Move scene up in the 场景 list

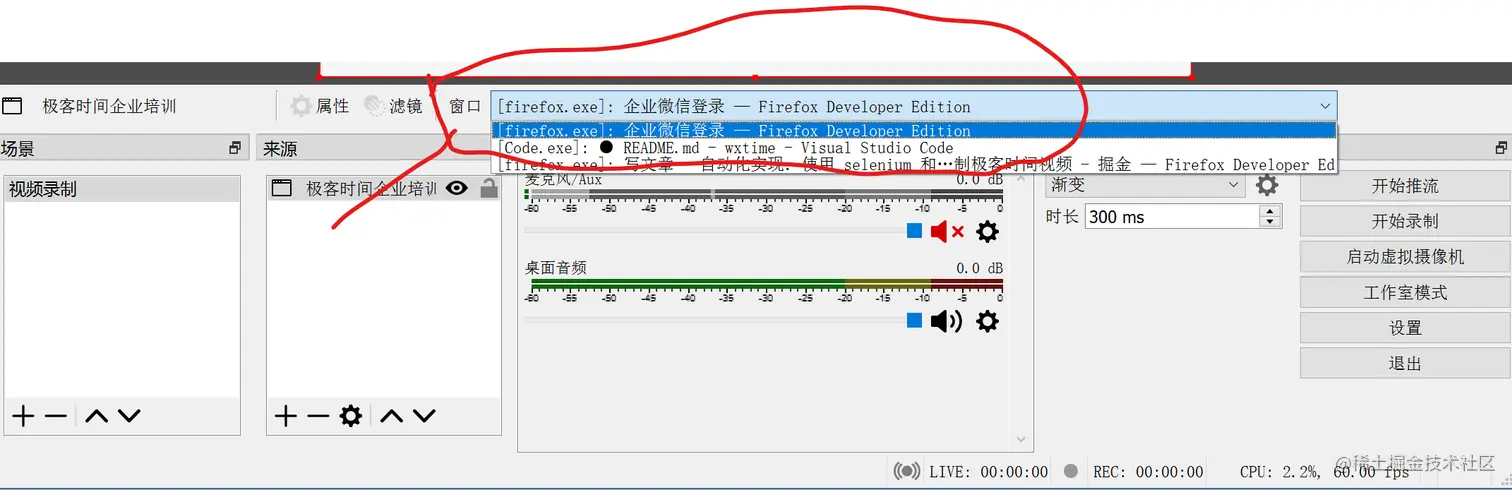click(x=96, y=416)
